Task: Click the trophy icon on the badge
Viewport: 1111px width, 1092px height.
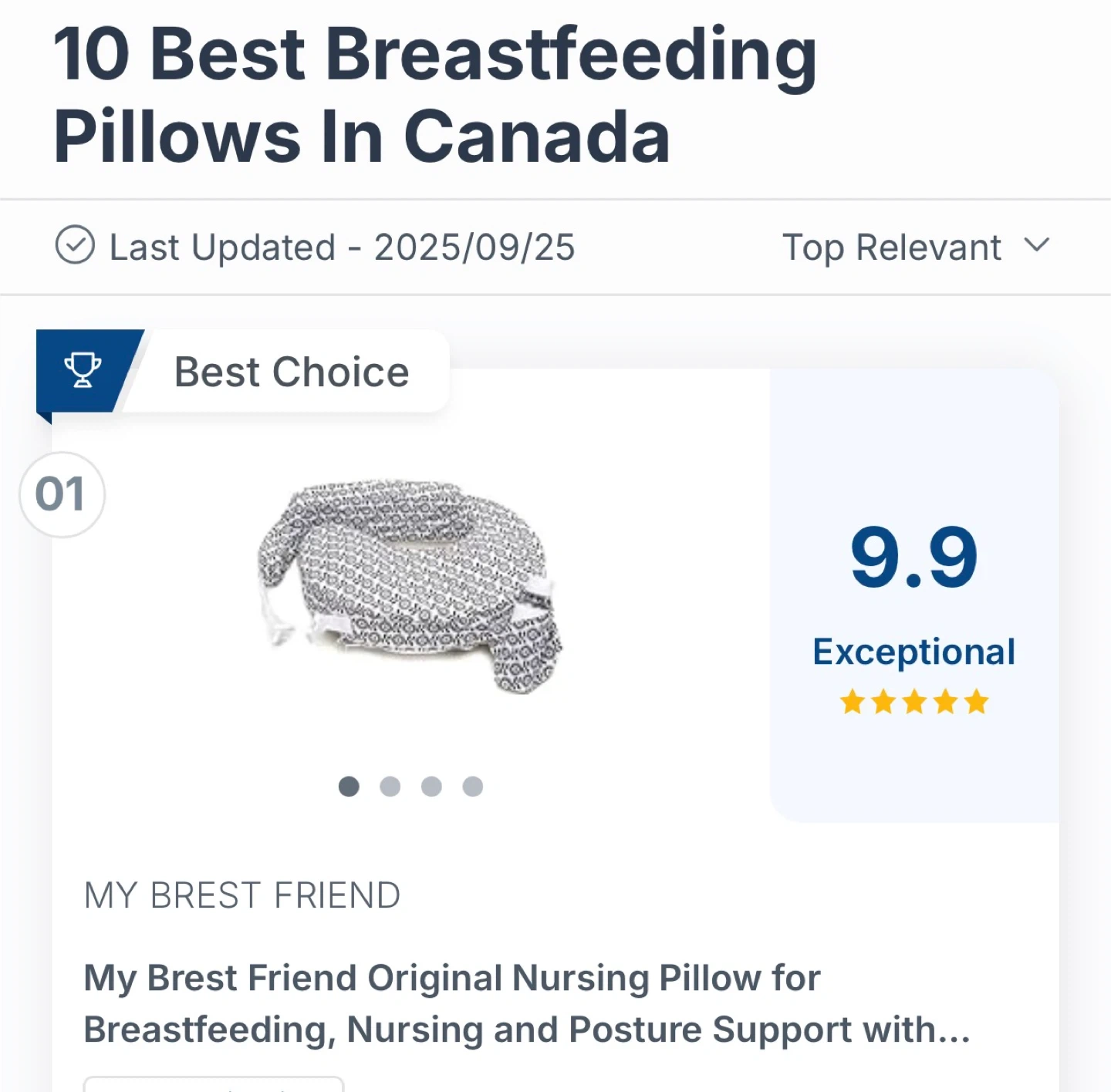Action: (x=83, y=370)
